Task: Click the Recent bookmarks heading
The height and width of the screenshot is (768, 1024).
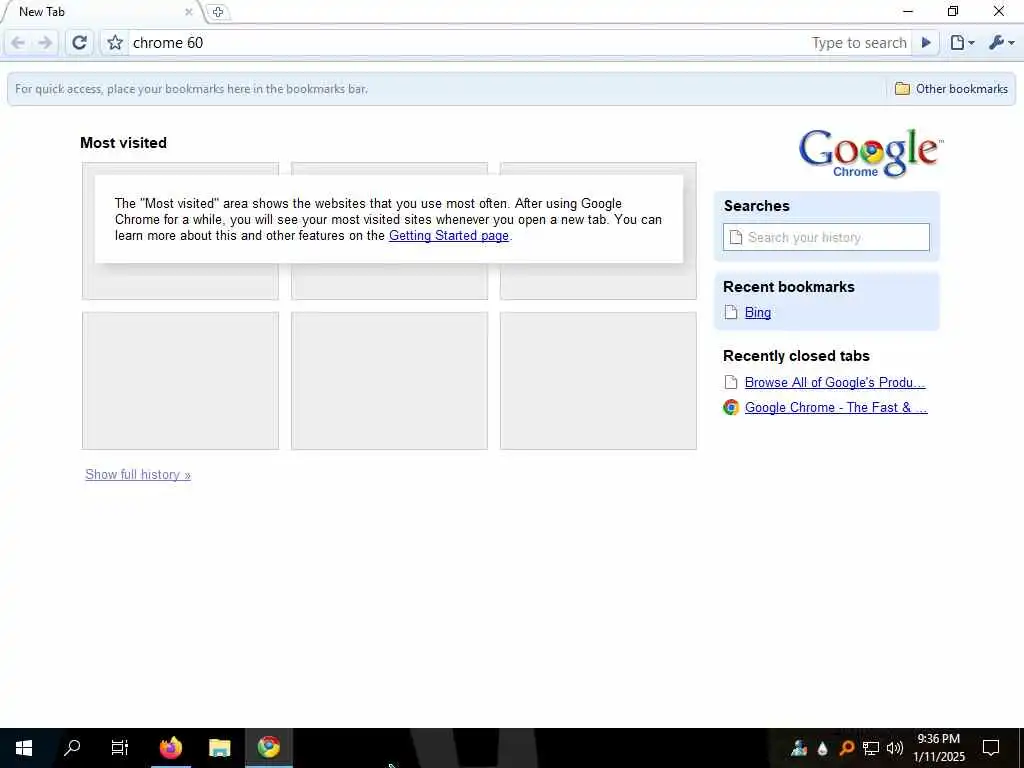Action: [788, 287]
